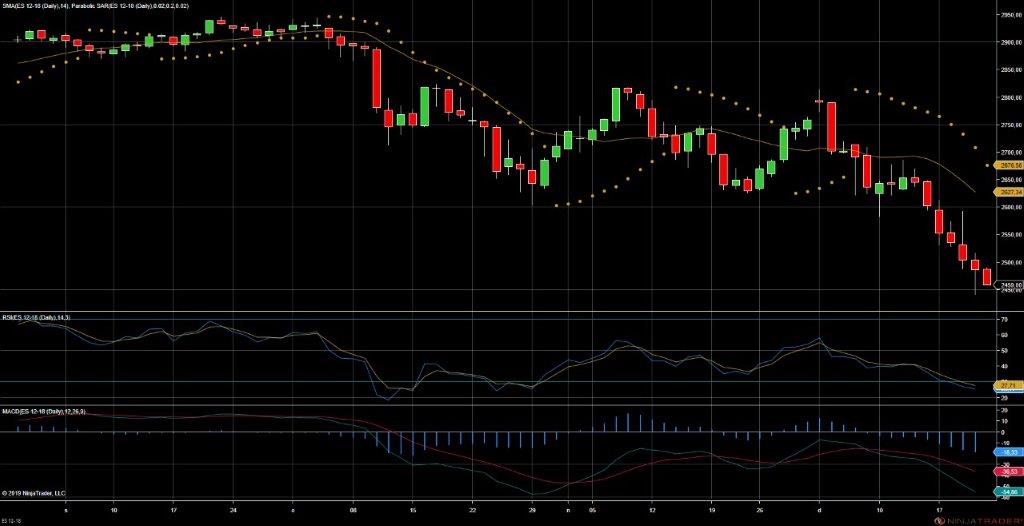
Task: Click the 70 level on RSI axis
Action: pos(1003,320)
